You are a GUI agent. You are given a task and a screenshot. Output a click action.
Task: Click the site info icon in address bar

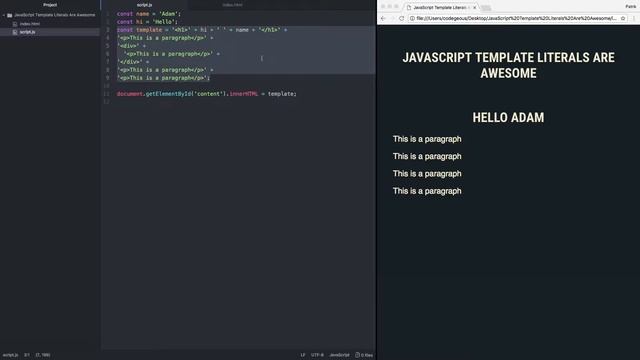click(412, 18)
